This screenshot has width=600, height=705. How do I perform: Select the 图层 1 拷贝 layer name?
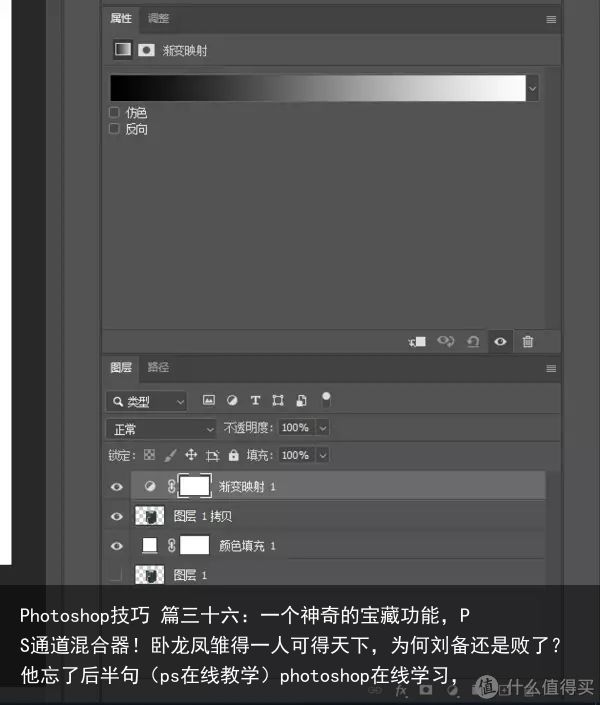(x=203, y=516)
